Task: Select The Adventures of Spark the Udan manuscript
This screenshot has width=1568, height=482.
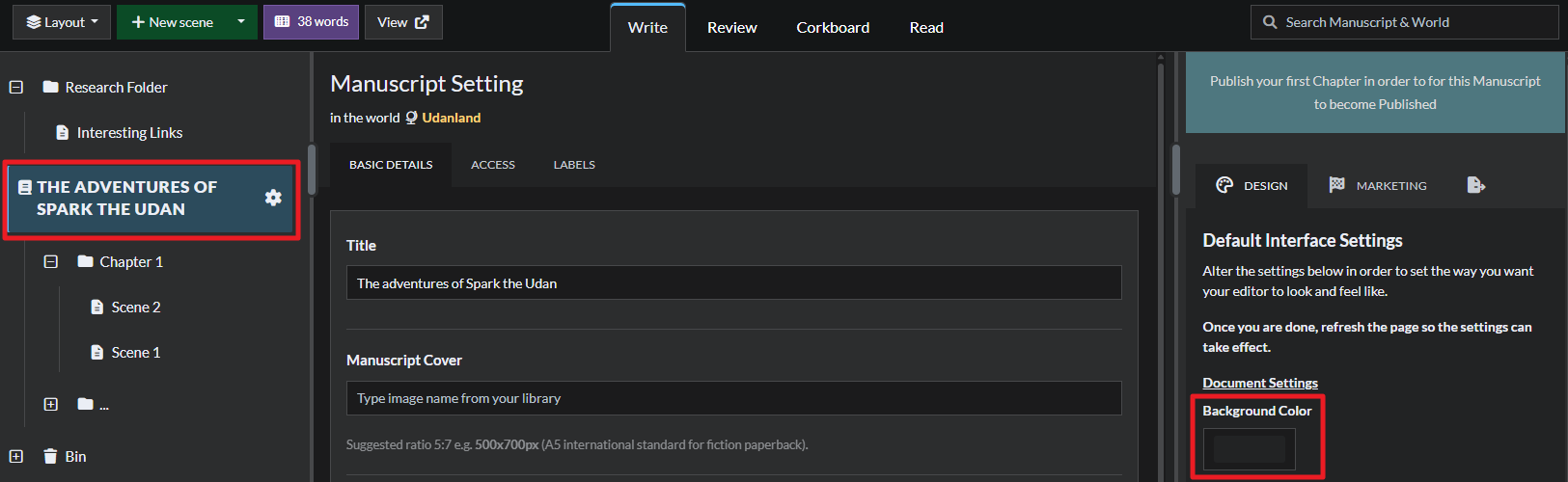Action: click(151, 200)
